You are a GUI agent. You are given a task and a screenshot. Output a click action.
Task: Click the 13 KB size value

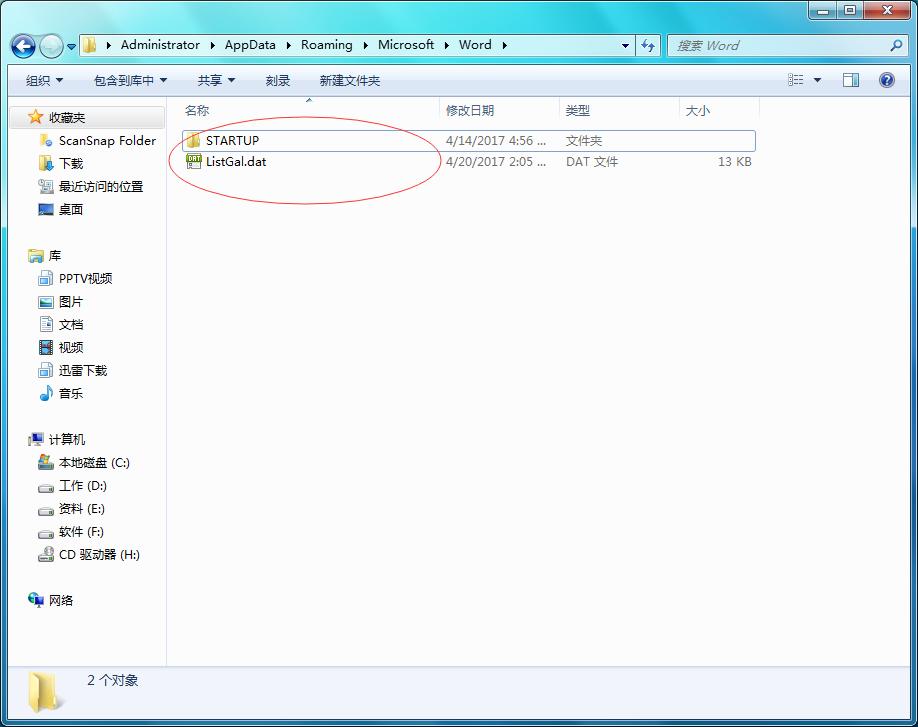734,162
